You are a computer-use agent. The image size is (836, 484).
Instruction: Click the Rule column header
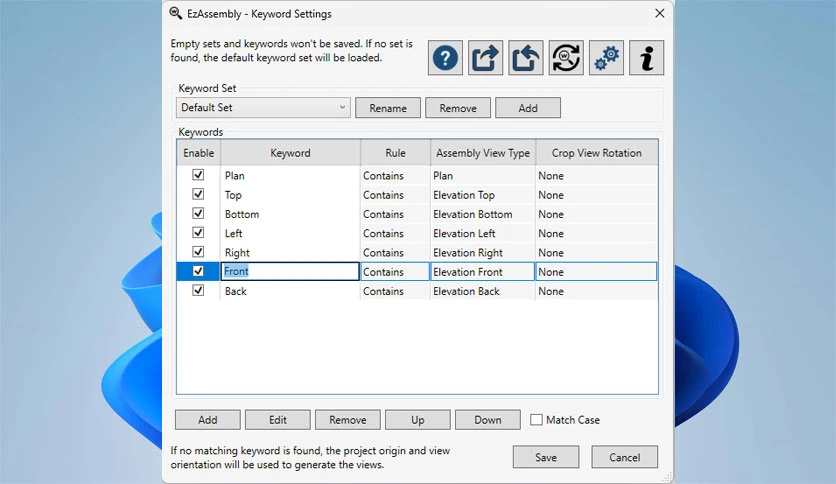[395, 153]
